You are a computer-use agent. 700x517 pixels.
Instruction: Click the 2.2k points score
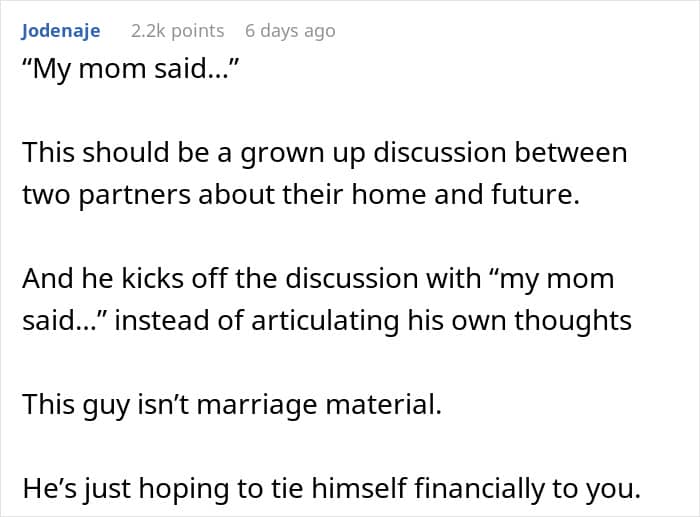pos(177,31)
